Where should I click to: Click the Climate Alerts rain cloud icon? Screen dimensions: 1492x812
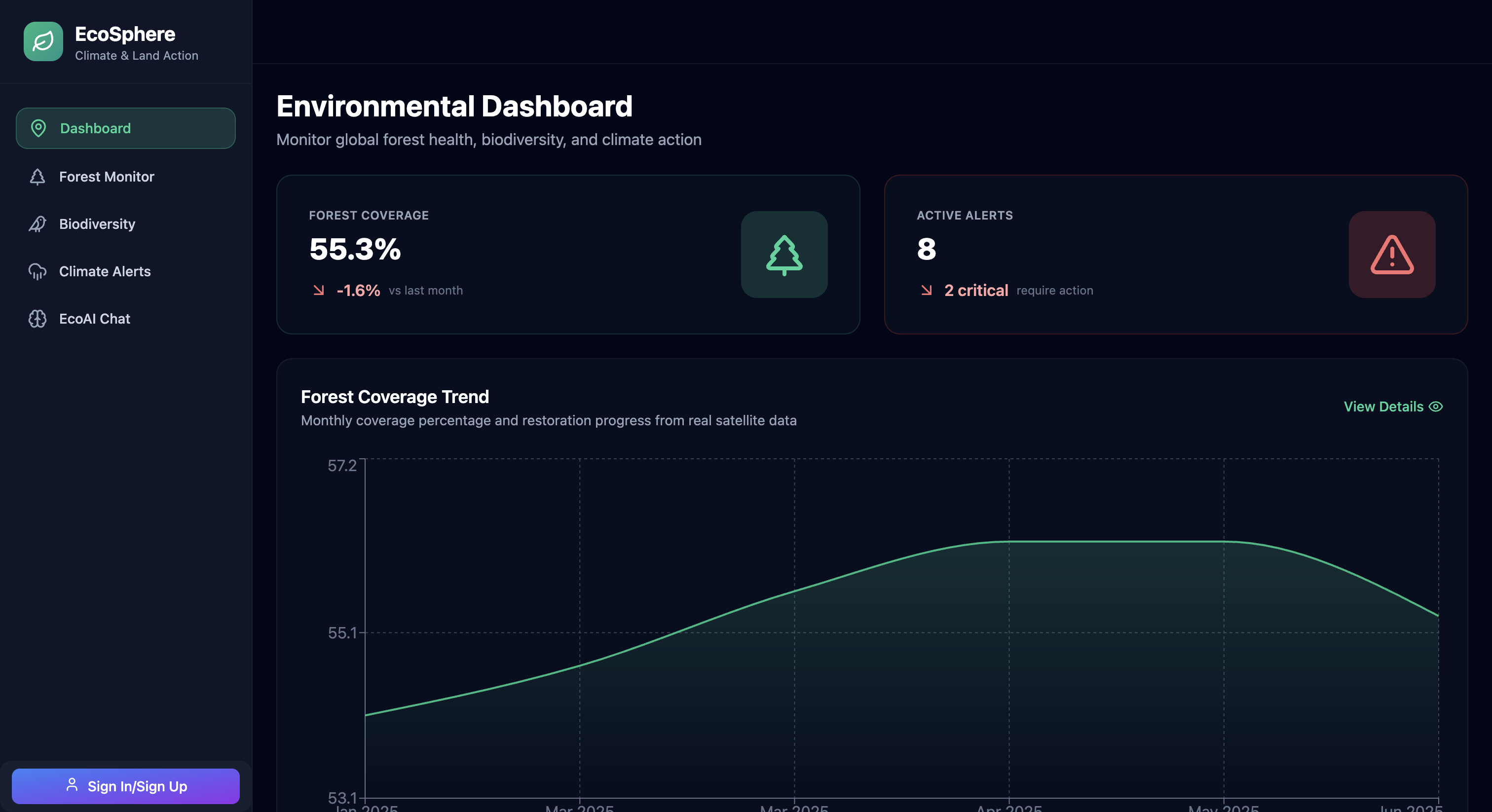click(x=37, y=272)
